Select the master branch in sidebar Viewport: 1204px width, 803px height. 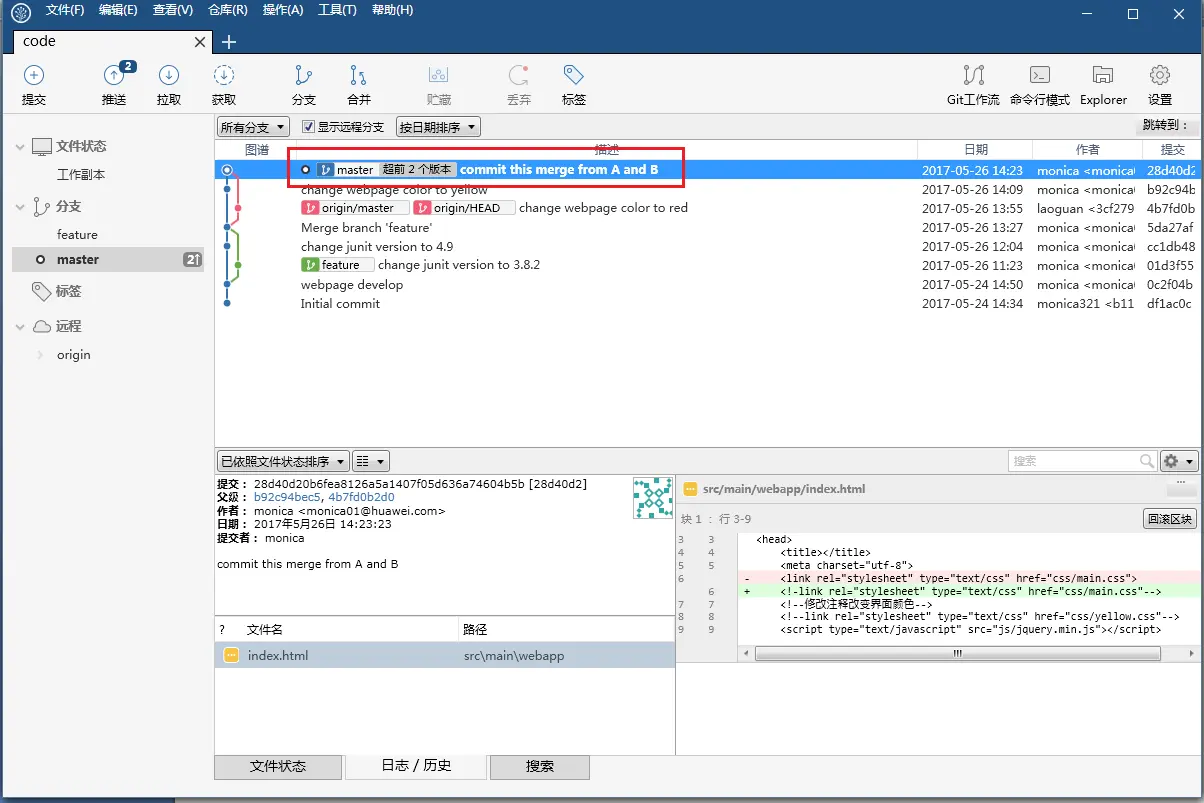pos(108,259)
